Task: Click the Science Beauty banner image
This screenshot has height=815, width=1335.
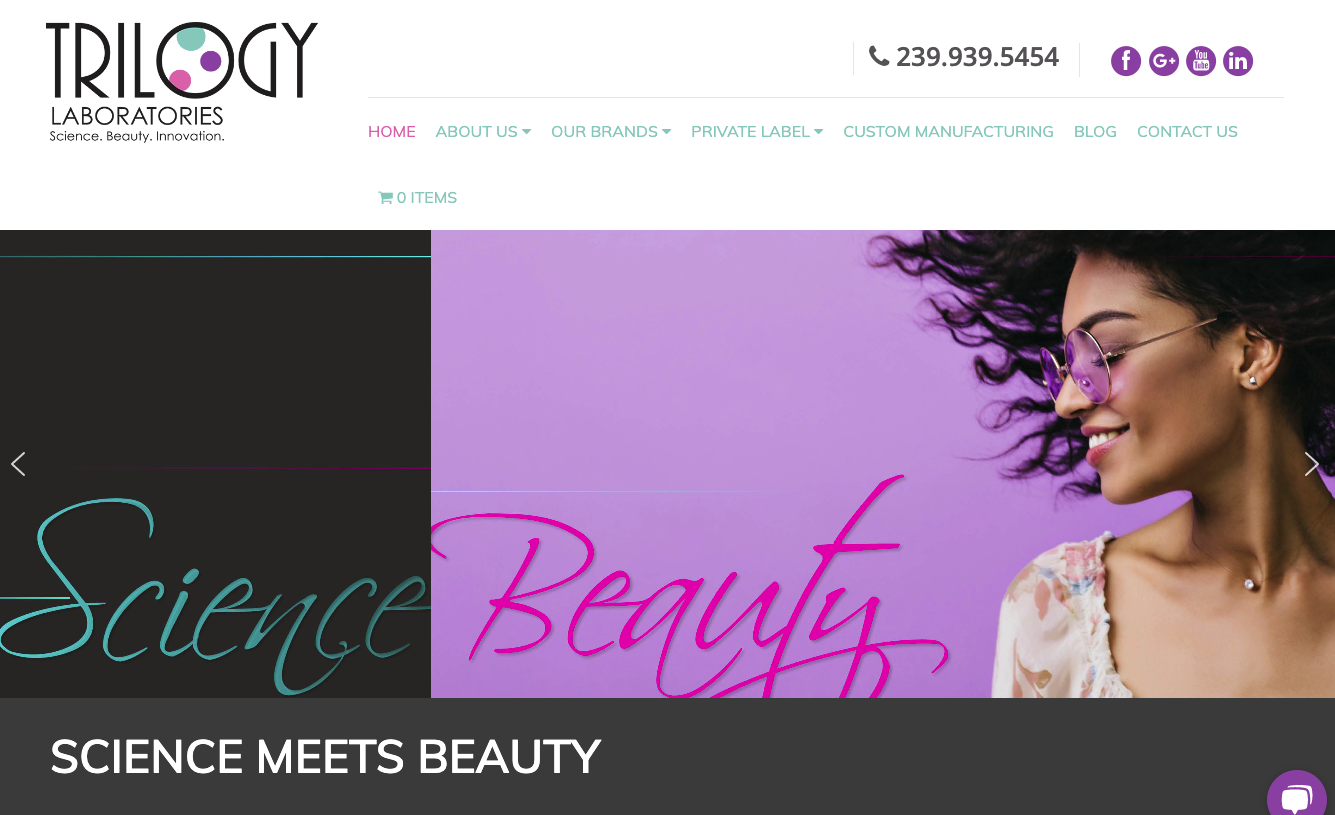Action: pos(667,464)
